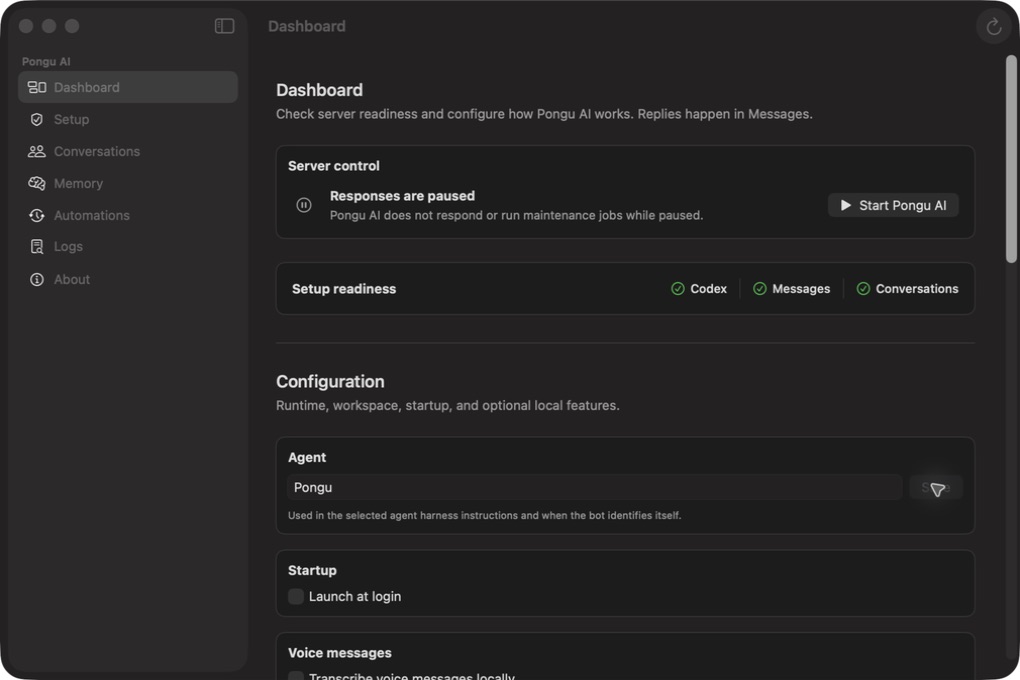Open the Setup section
The height and width of the screenshot is (680, 1020).
[128, 119]
